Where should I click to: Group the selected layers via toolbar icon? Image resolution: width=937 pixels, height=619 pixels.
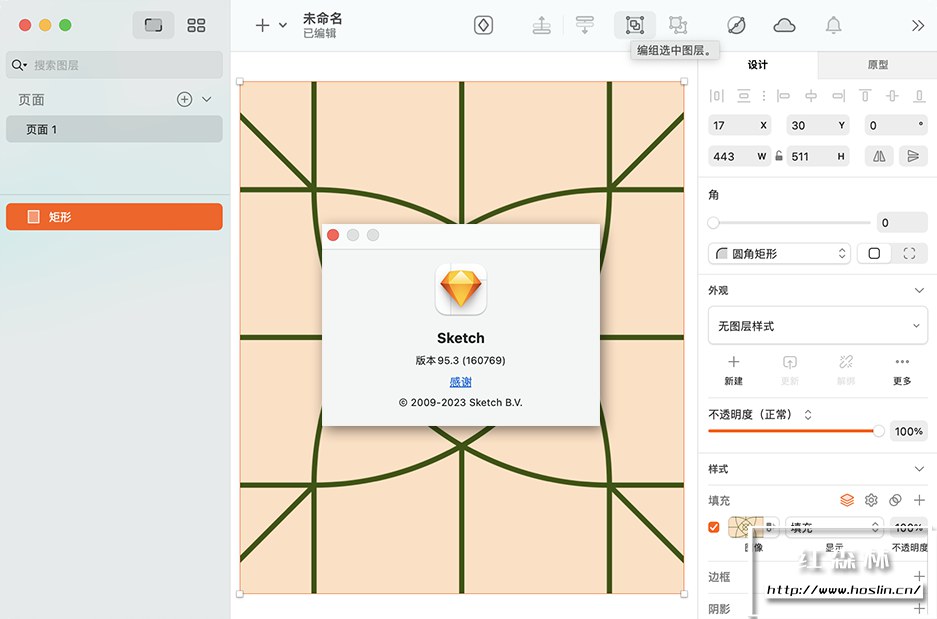635,25
